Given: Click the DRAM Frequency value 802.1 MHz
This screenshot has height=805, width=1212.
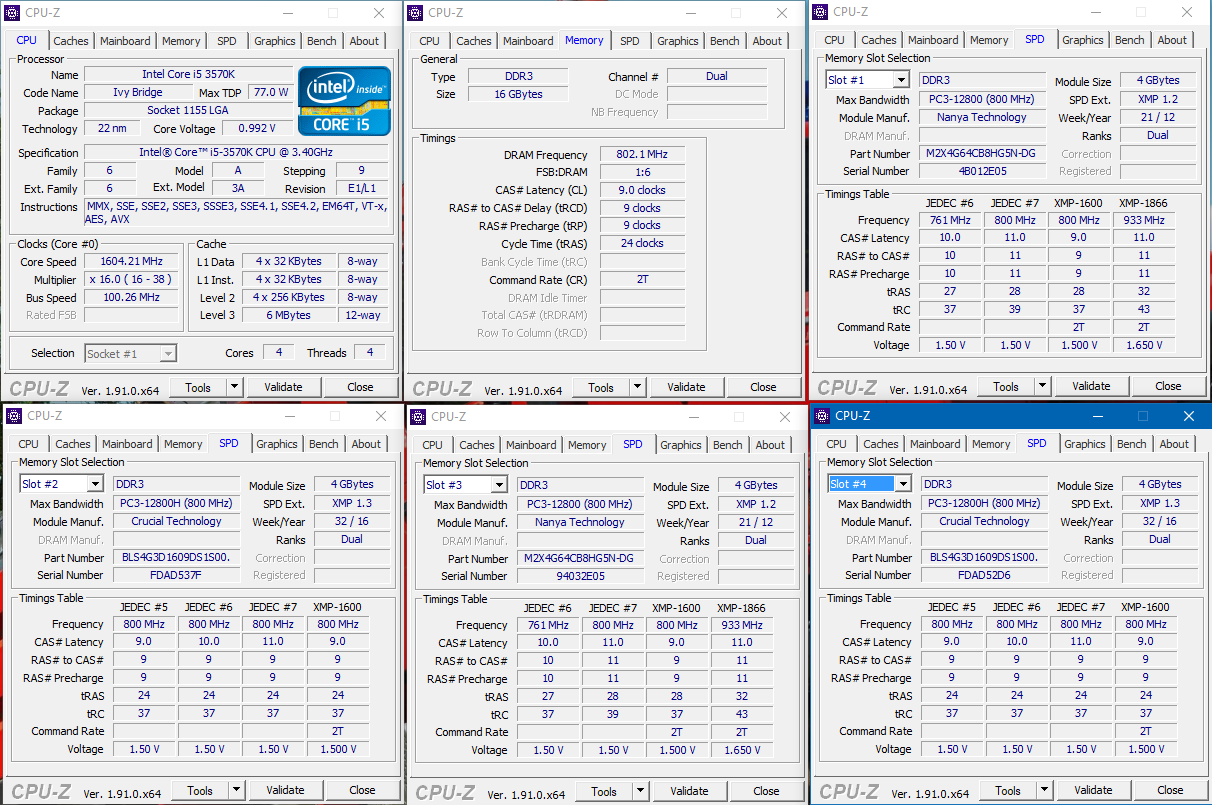Looking at the screenshot, I should point(642,155).
